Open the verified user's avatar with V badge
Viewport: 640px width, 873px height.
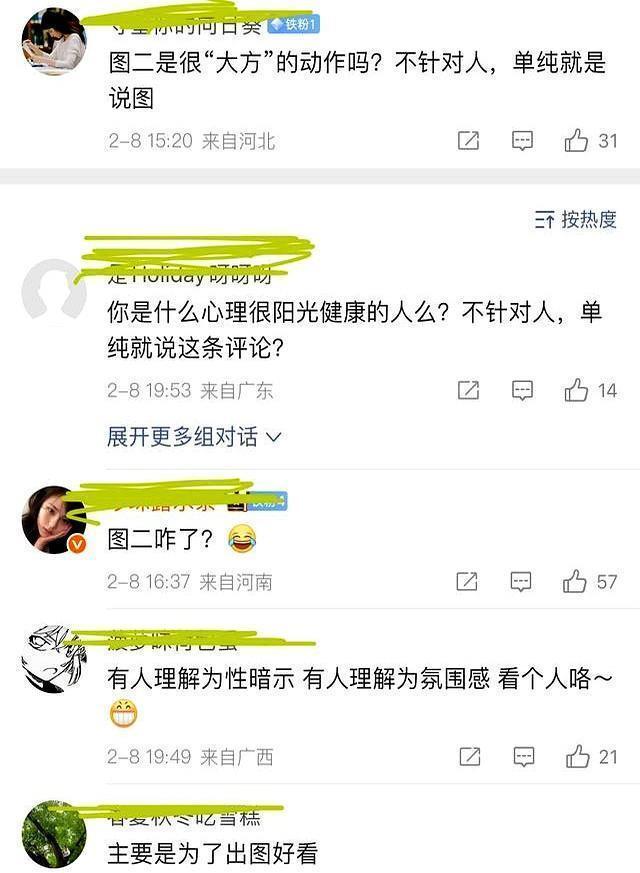(54, 519)
